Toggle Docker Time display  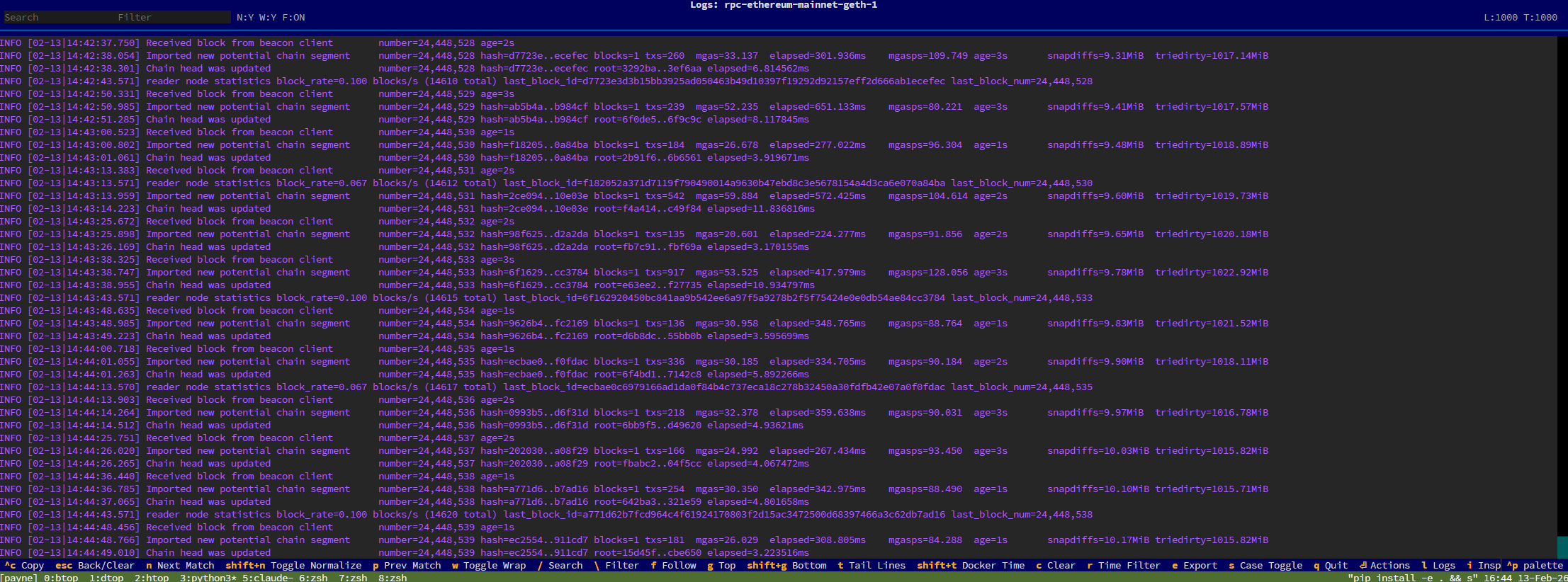pos(971,565)
